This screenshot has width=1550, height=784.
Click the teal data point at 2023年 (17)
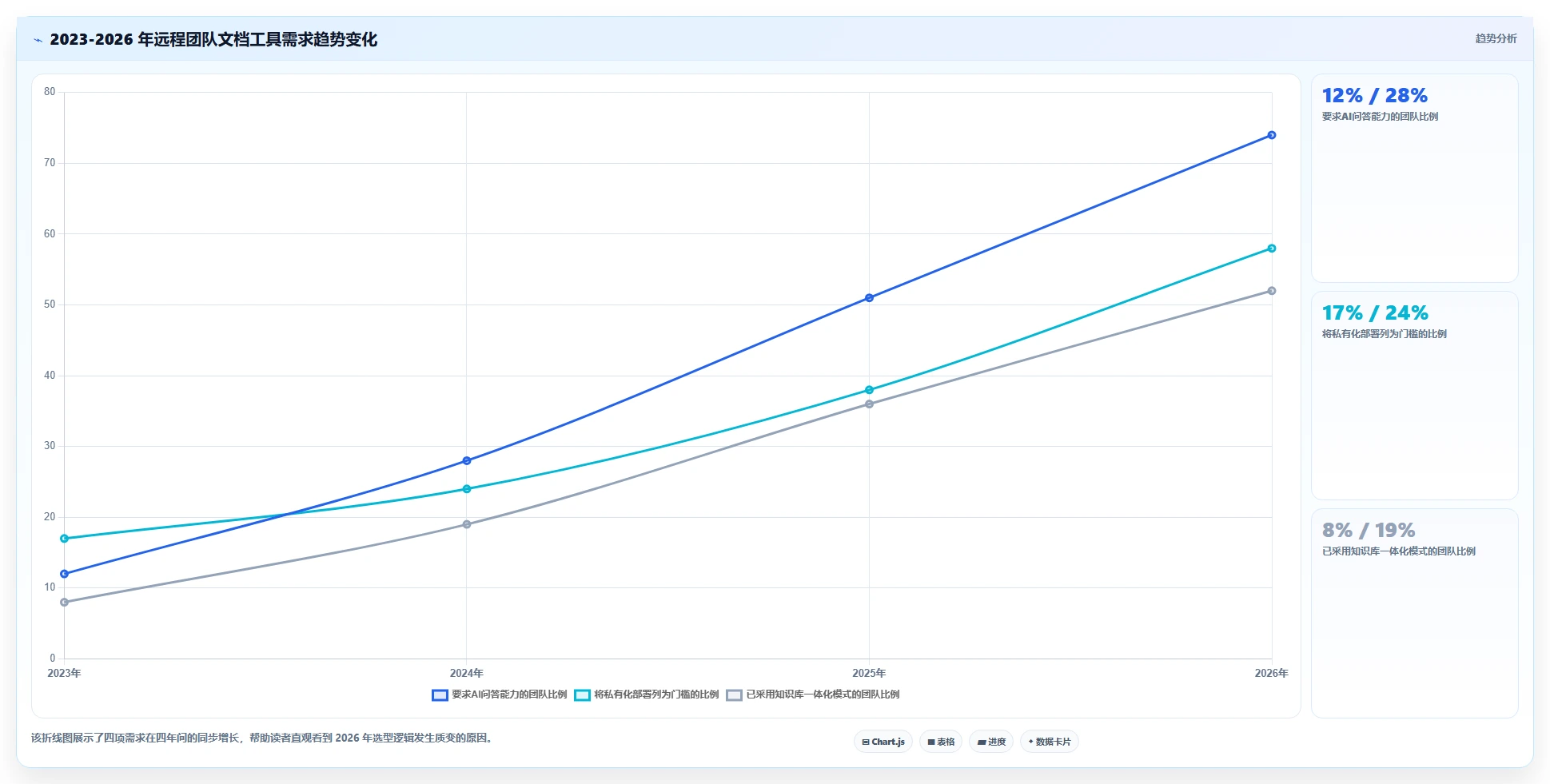click(x=65, y=539)
